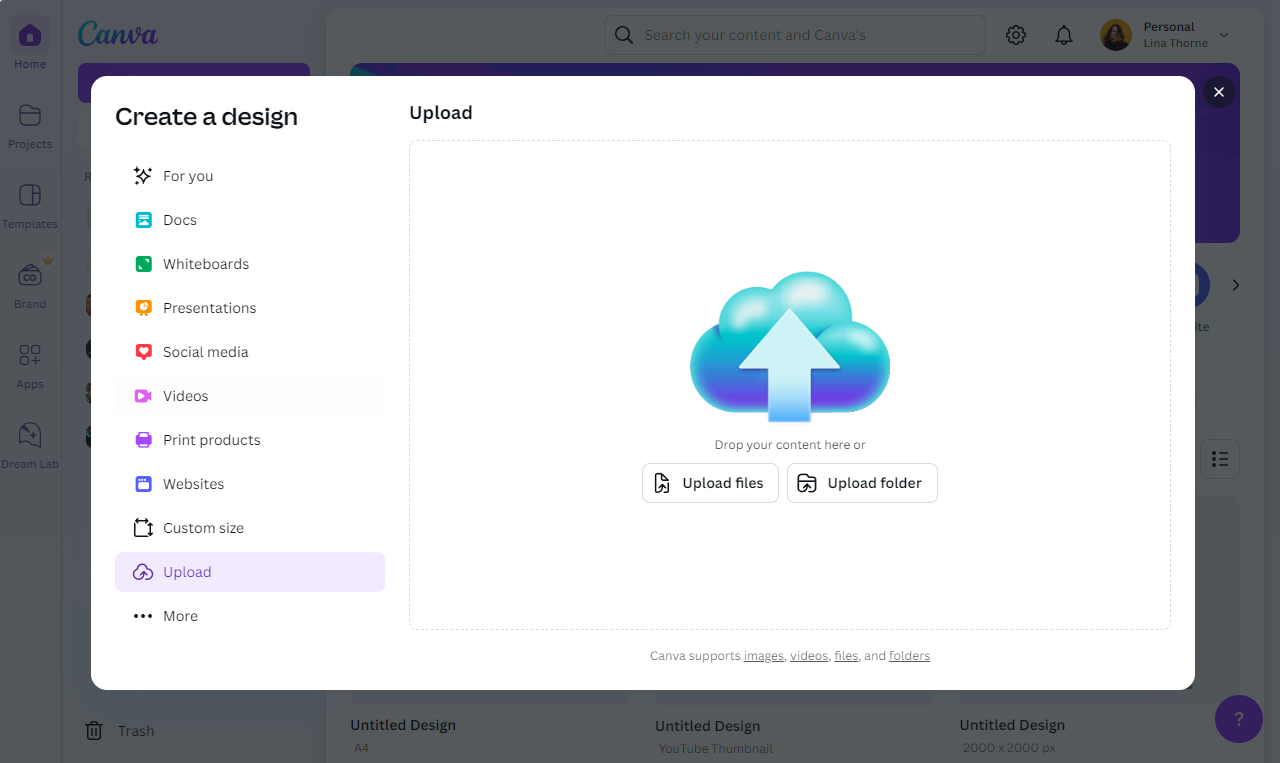
Task: Open Projects in the sidebar
Action: [30, 125]
